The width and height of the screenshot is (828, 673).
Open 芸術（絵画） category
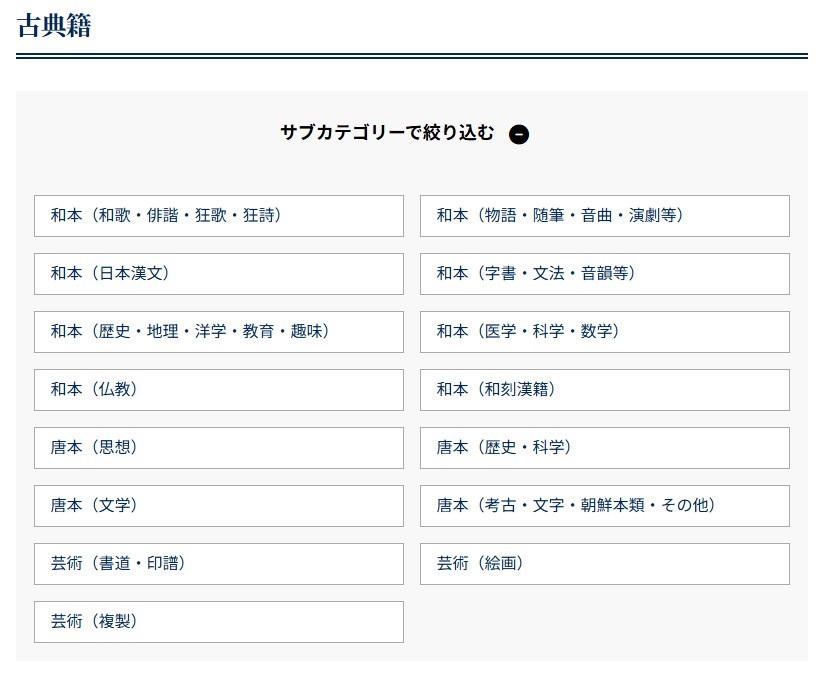coord(604,564)
